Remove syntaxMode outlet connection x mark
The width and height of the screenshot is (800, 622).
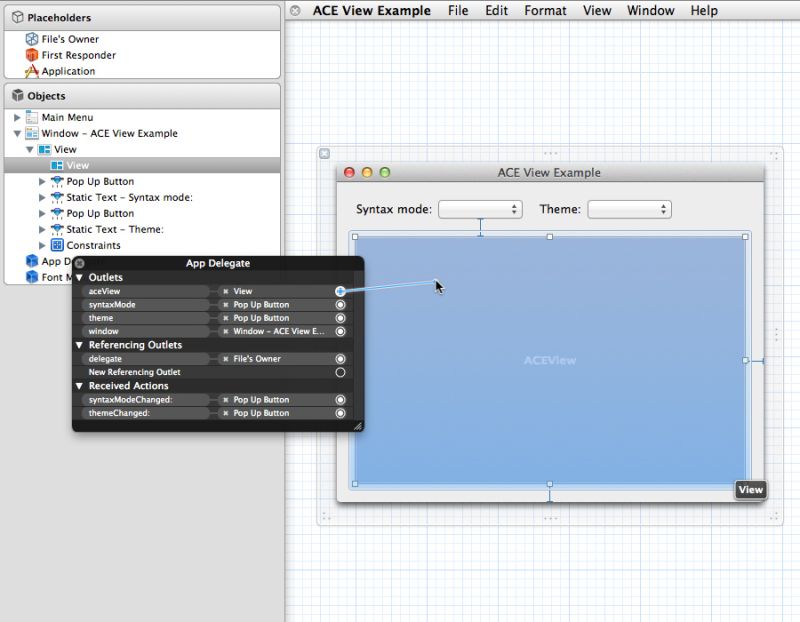click(226, 305)
